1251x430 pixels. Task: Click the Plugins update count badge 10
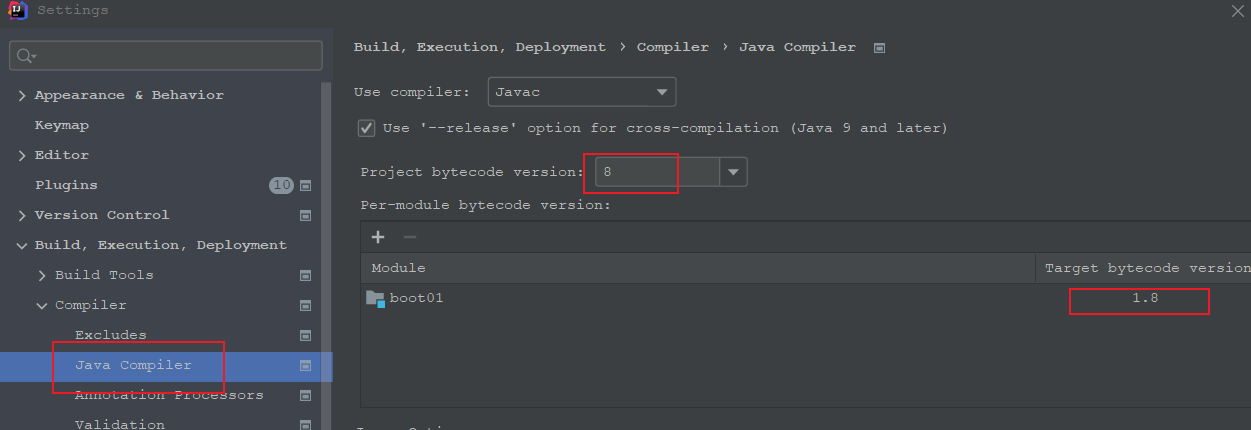coord(281,185)
